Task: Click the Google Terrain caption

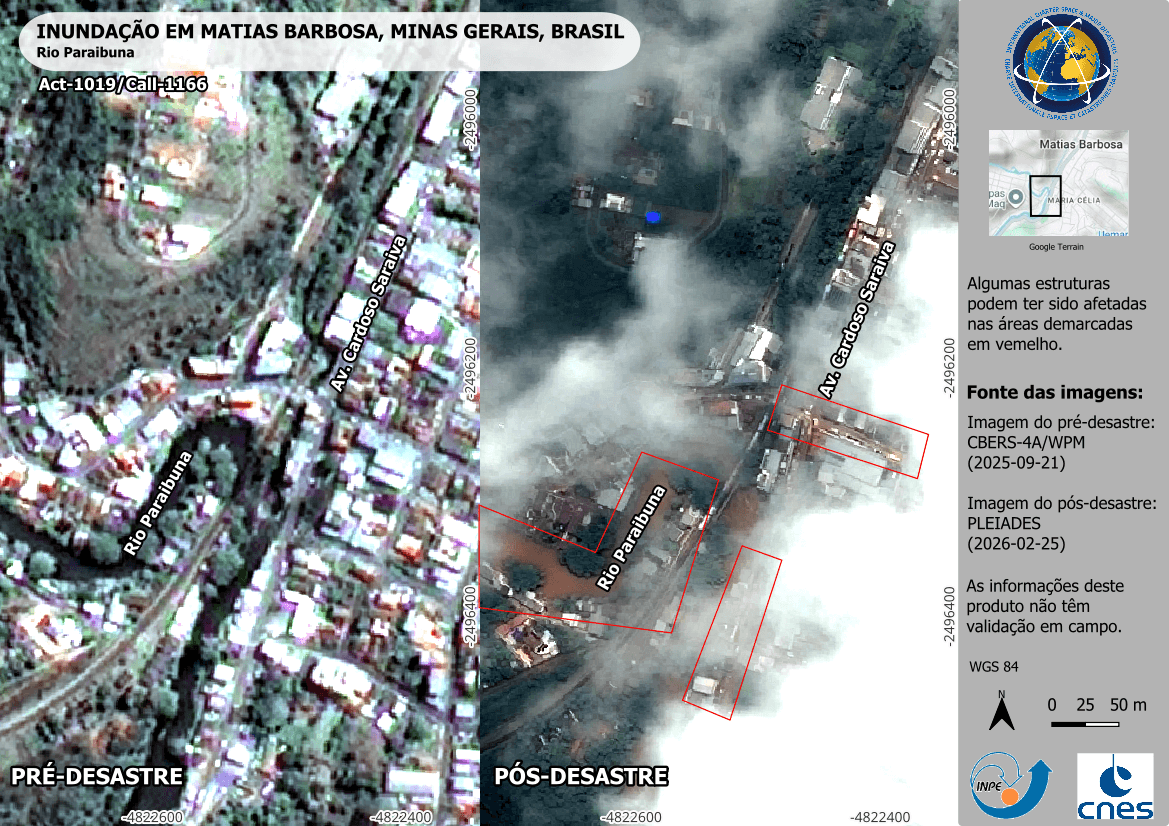Action: click(1058, 246)
